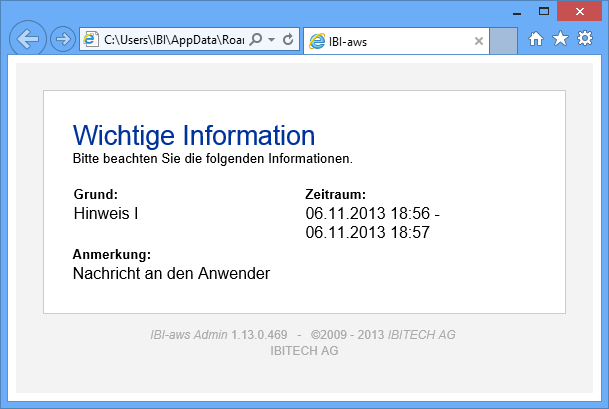Image resolution: width=609 pixels, height=409 pixels.
Task: Open Favorites with the star icon
Action: point(560,39)
